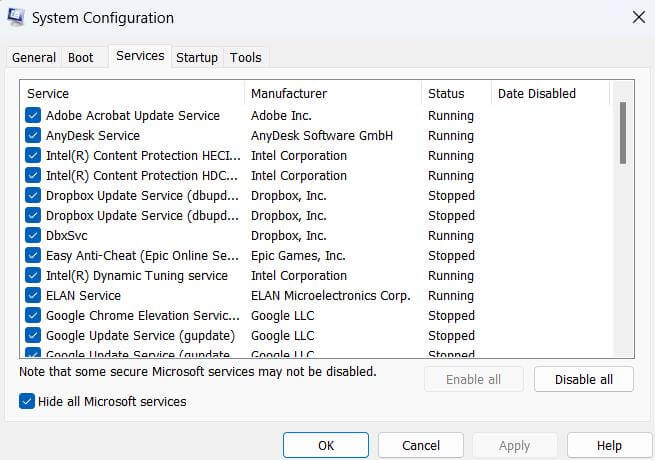
Task: Uncheck Google Update Service (gupdate) checkbox
Action: (33, 335)
